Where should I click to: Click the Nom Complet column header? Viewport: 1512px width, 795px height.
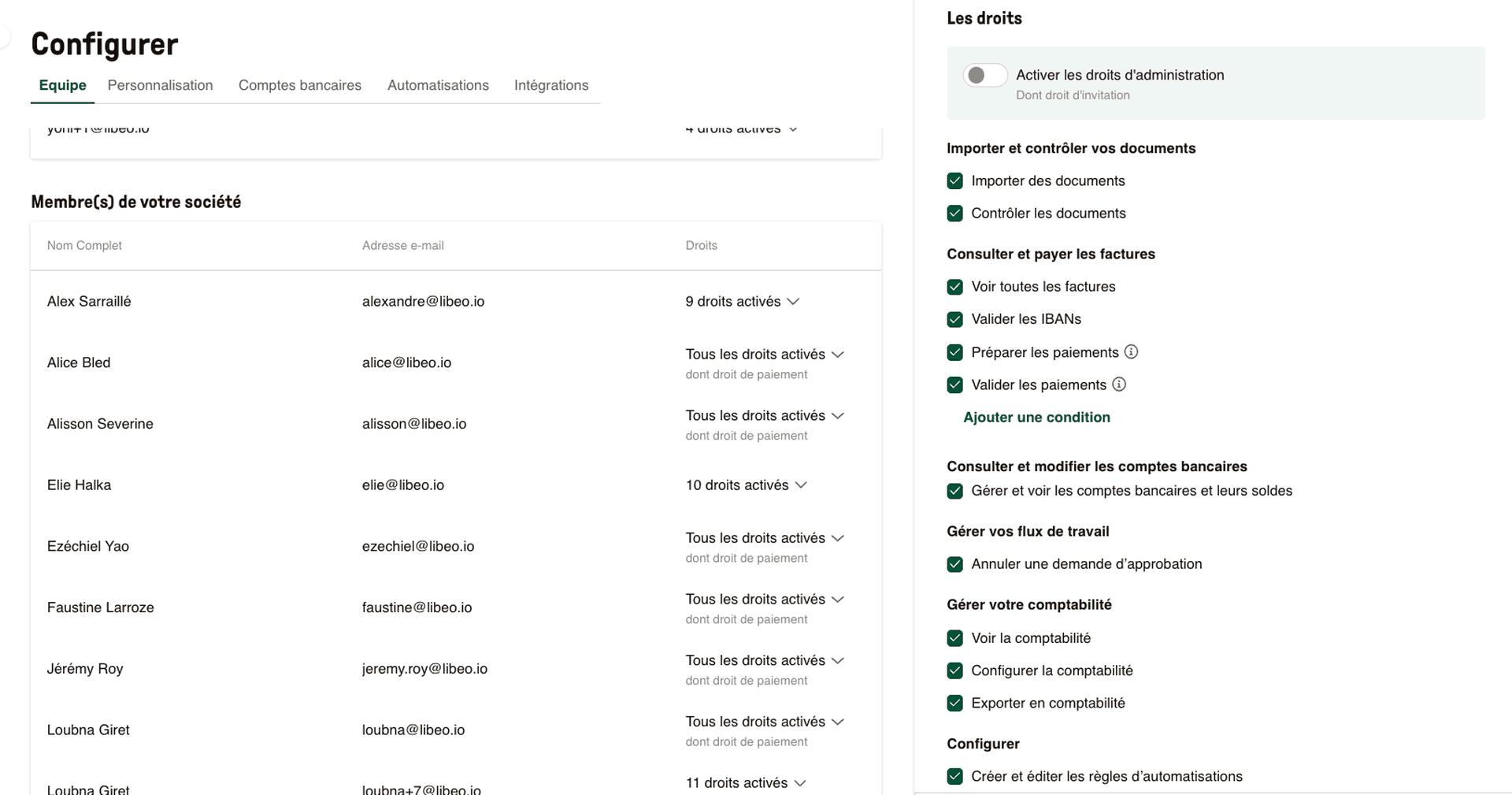pos(84,245)
